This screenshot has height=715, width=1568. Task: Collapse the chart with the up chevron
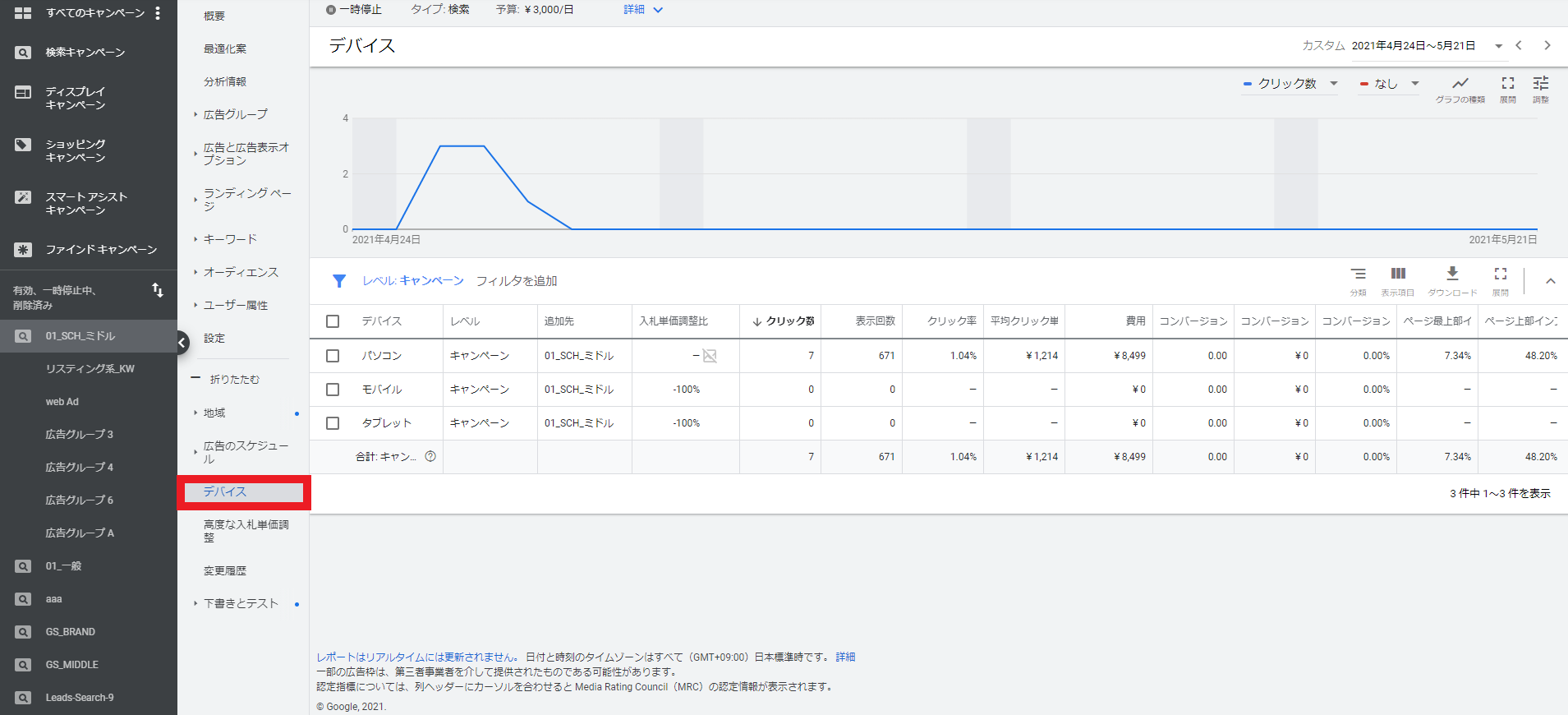click(1551, 281)
